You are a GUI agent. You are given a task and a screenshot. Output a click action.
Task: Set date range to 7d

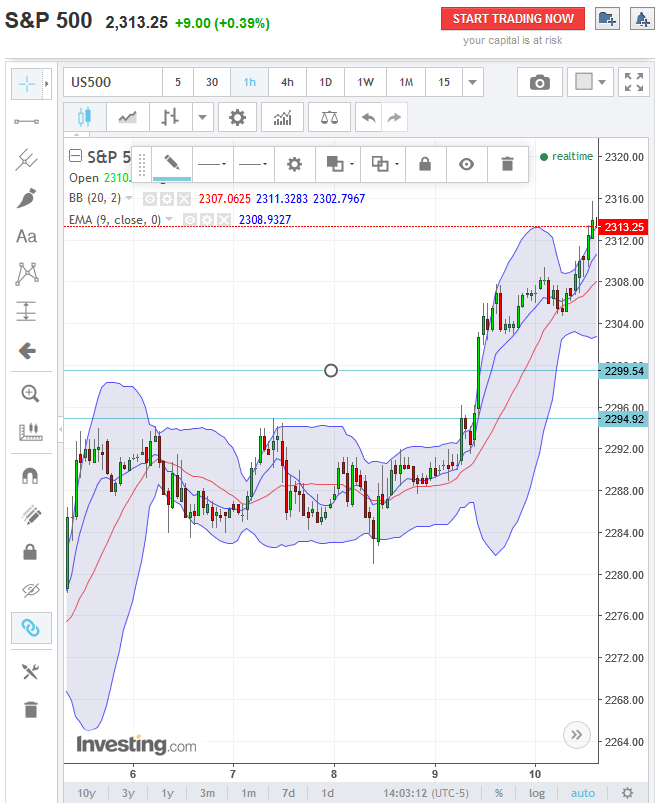[x=288, y=793]
